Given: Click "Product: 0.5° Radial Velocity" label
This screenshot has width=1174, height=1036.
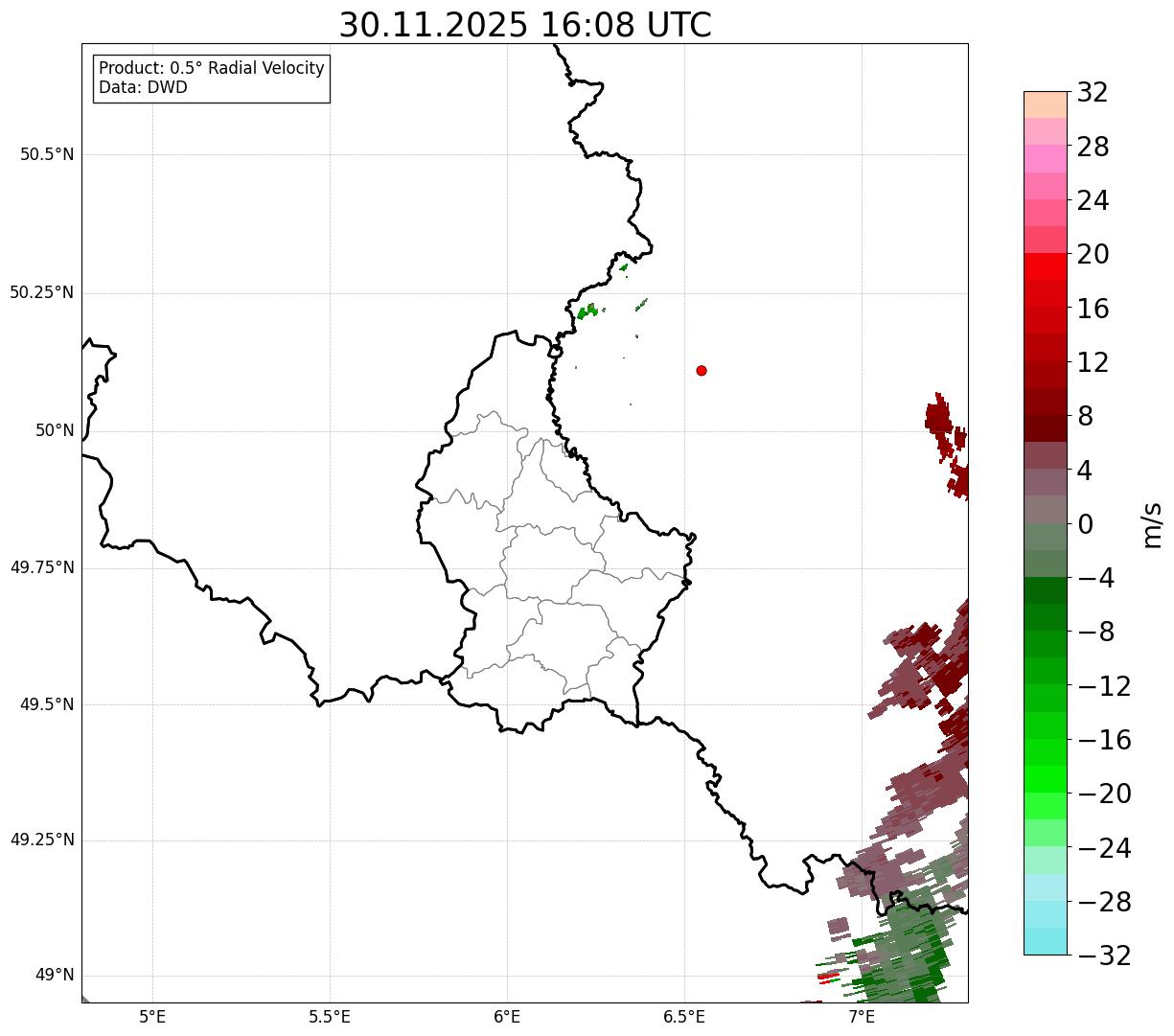Looking at the screenshot, I should [x=212, y=69].
